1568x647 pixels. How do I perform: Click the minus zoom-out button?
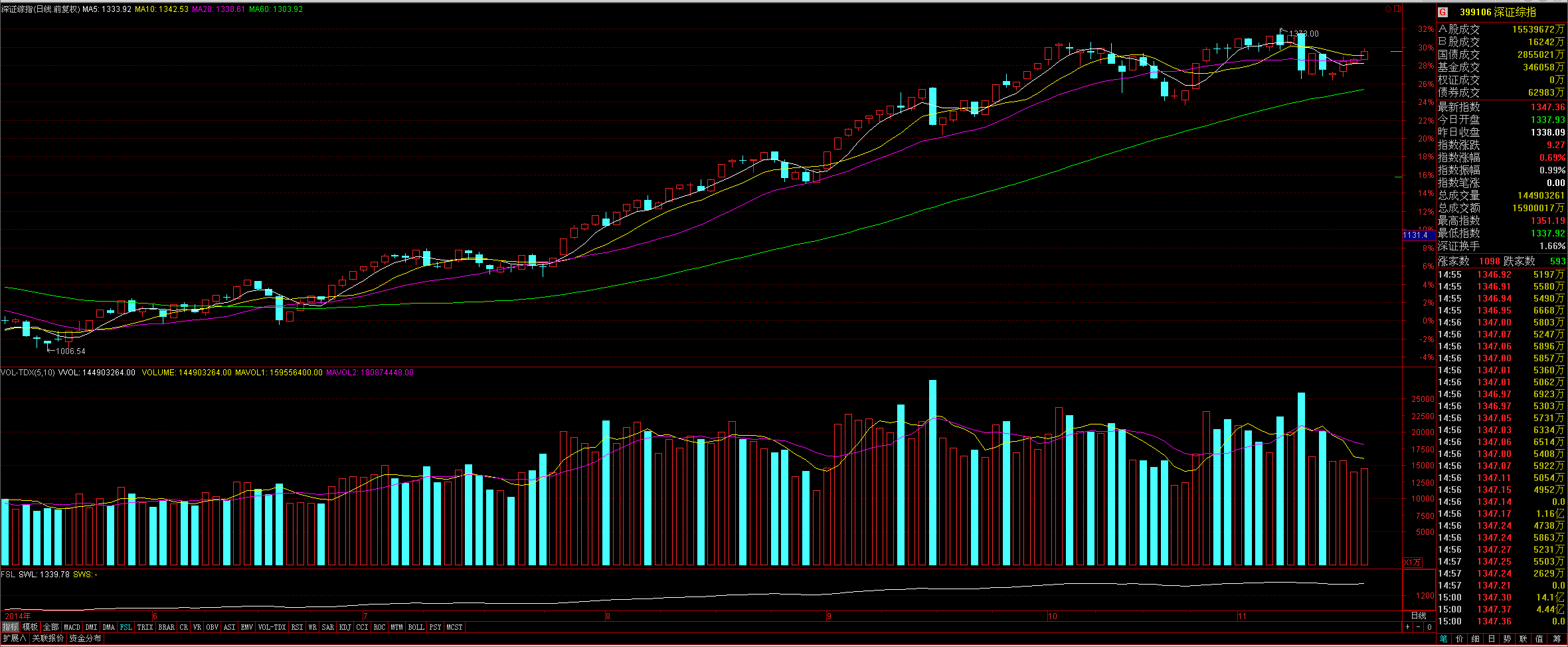tap(1418, 627)
